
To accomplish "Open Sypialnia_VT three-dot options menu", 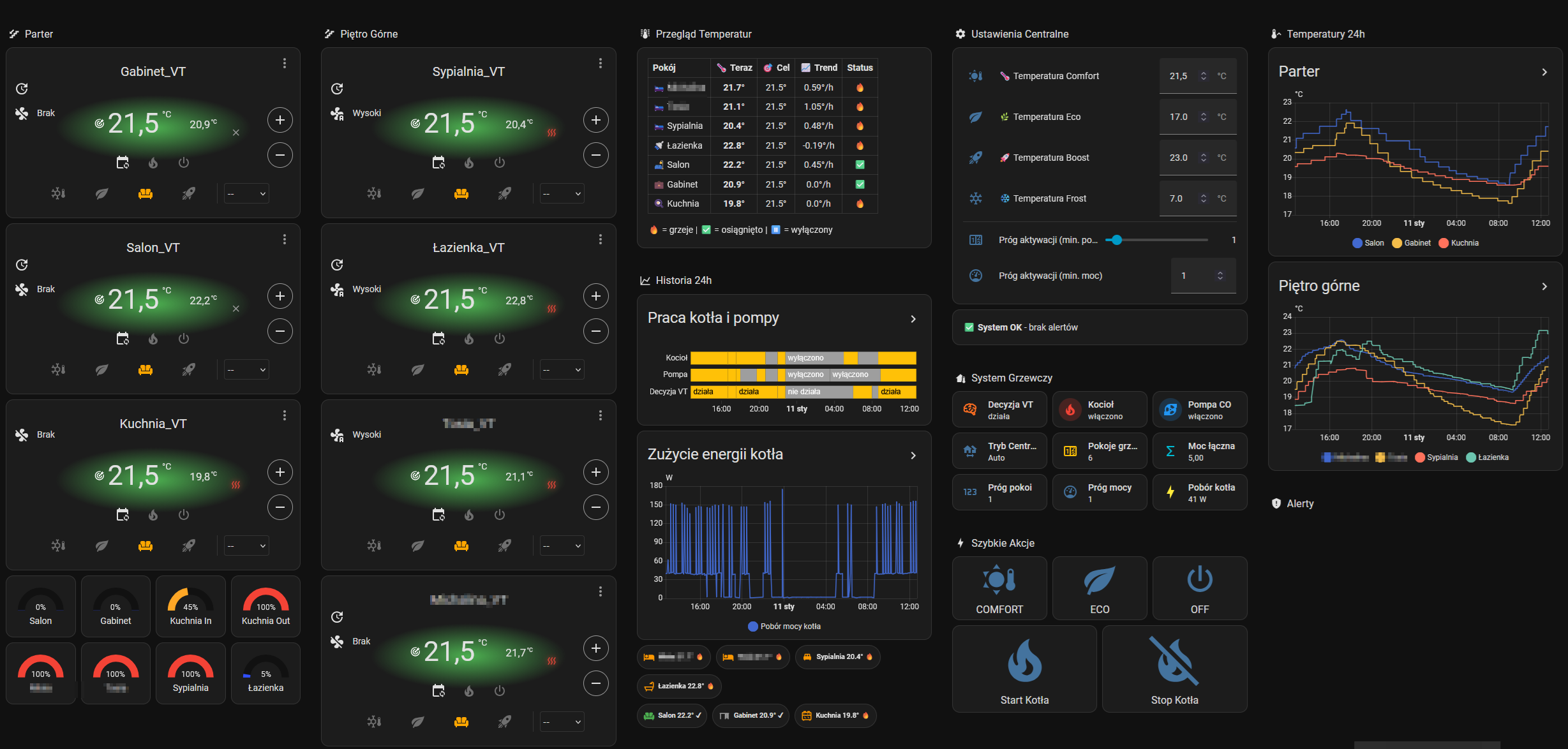I will pyautogui.click(x=600, y=63).
